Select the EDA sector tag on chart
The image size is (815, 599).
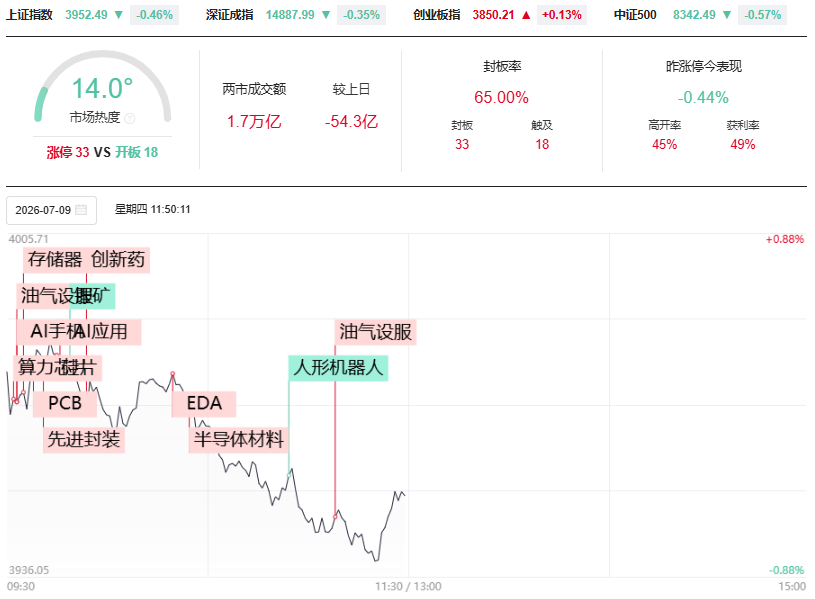(x=204, y=404)
